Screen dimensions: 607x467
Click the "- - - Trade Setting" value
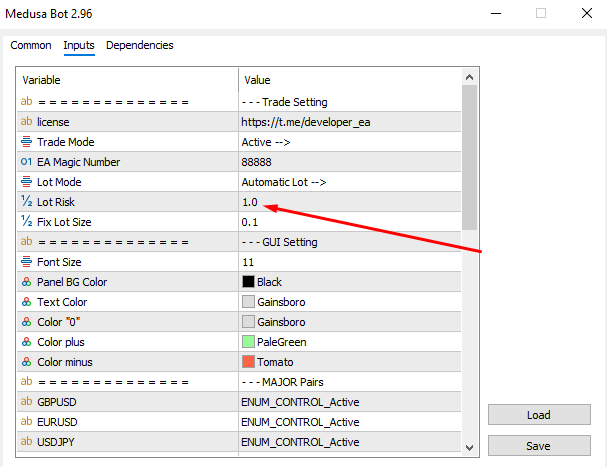pos(285,102)
